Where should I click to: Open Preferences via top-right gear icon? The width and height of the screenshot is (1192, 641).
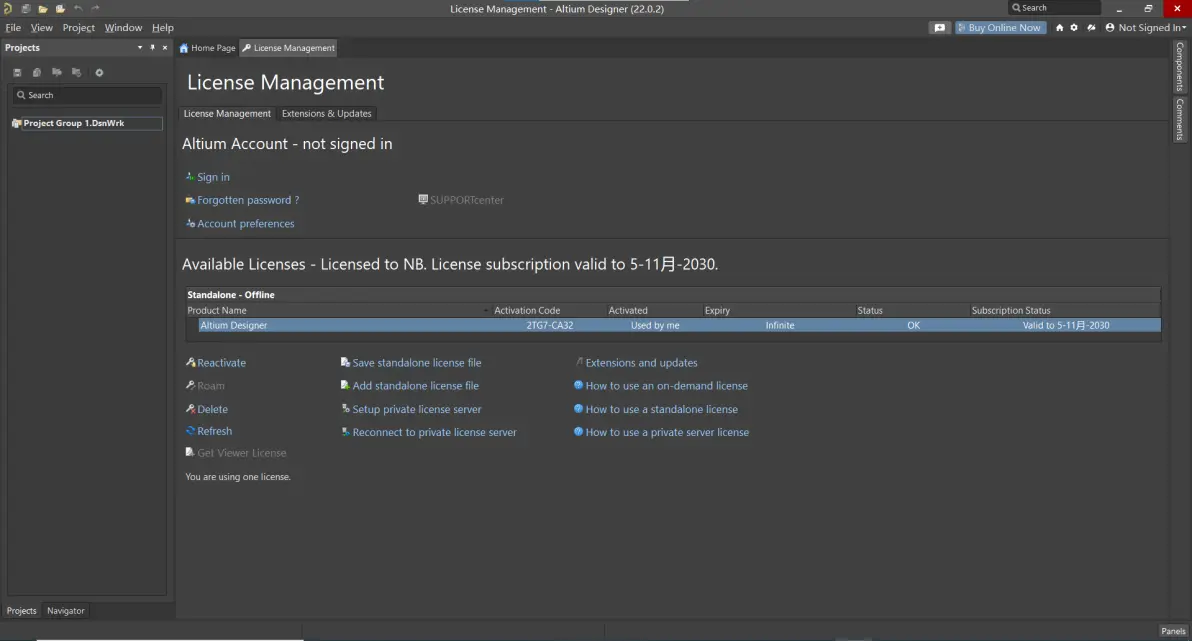tap(1074, 27)
